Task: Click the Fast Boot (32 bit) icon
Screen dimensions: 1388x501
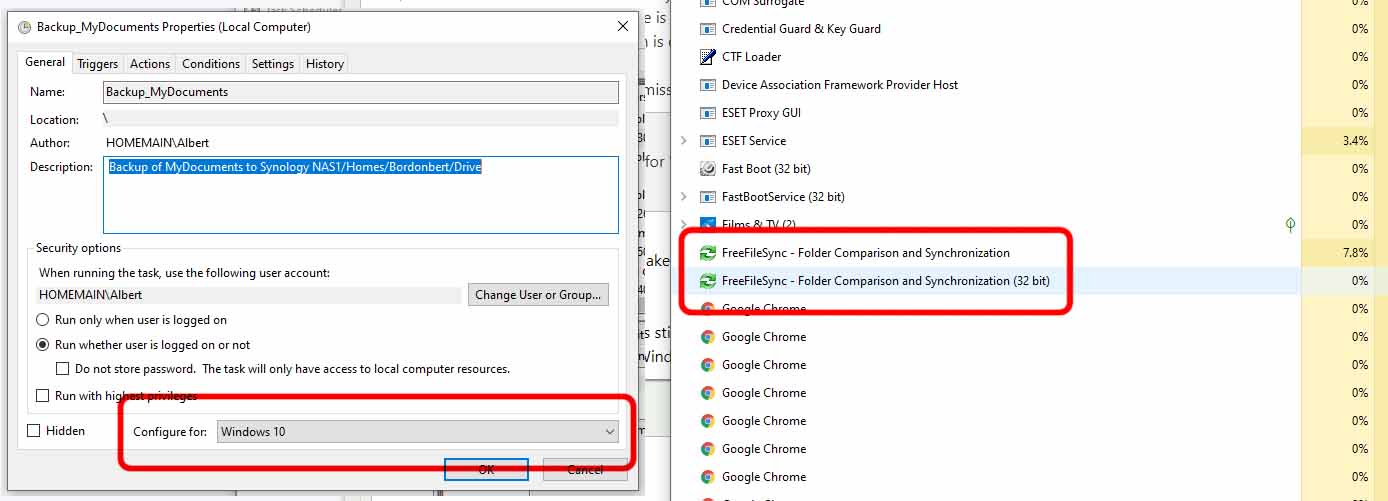Action: [x=708, y=169]
